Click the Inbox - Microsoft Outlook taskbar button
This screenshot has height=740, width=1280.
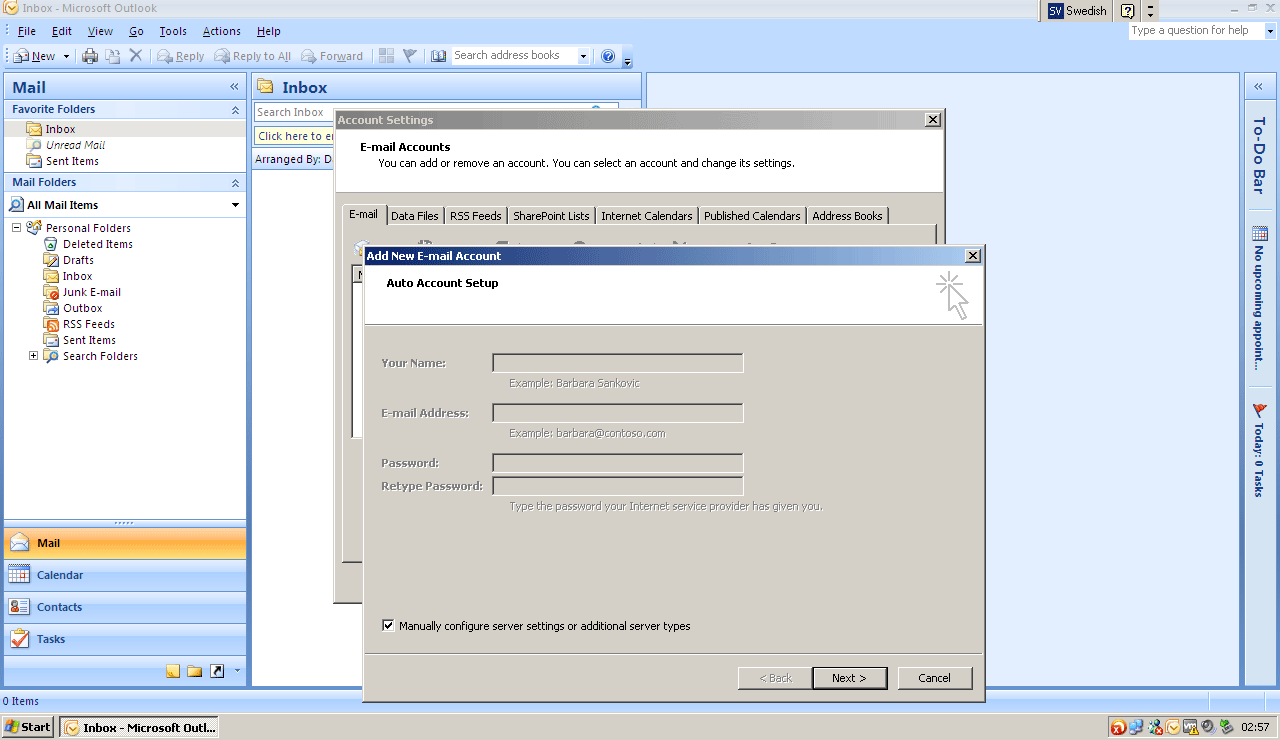pyautogui.click(x=139, y=727)
